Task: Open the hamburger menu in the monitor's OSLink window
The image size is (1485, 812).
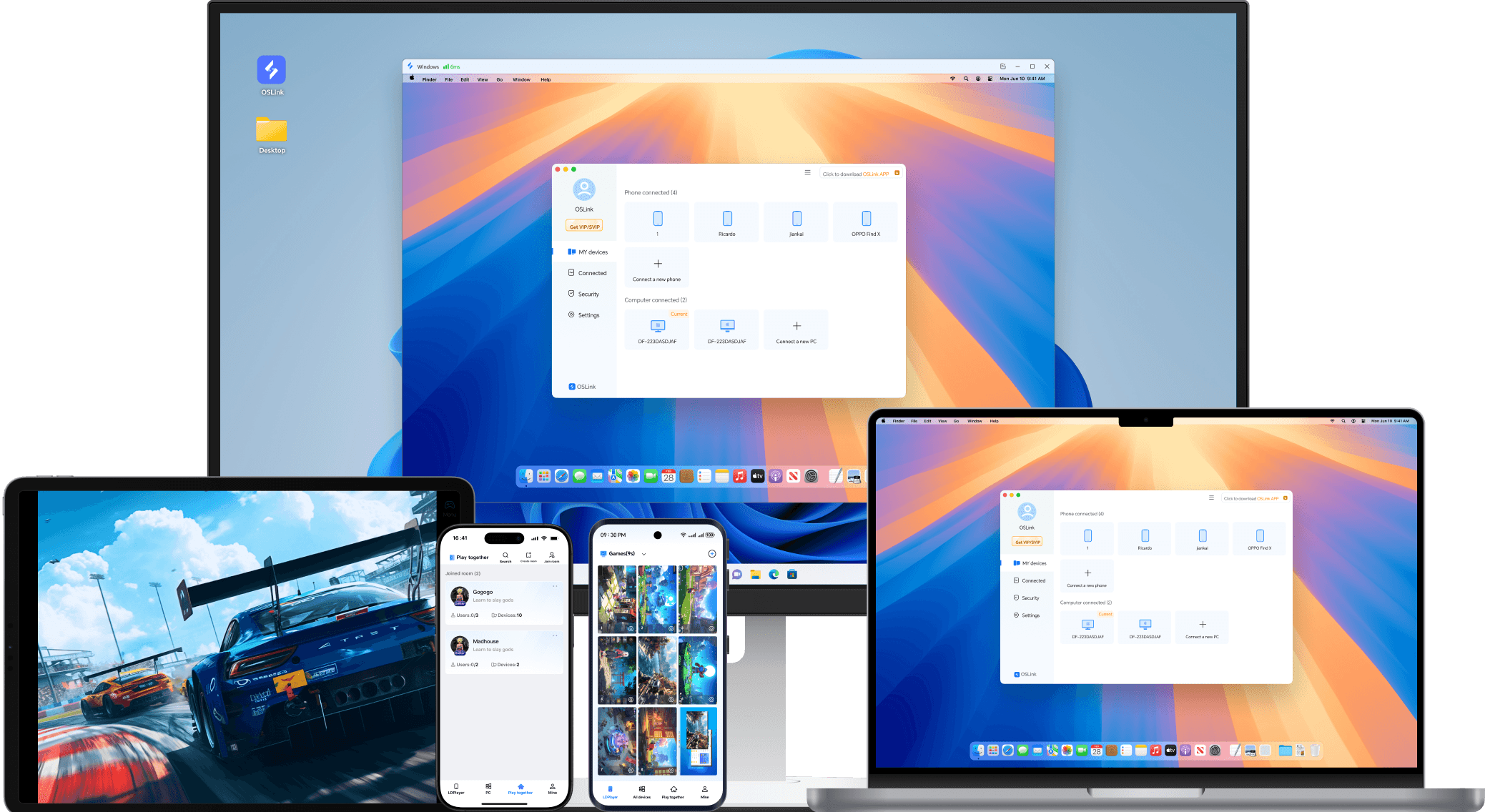Action: click(x=807, y=172)
